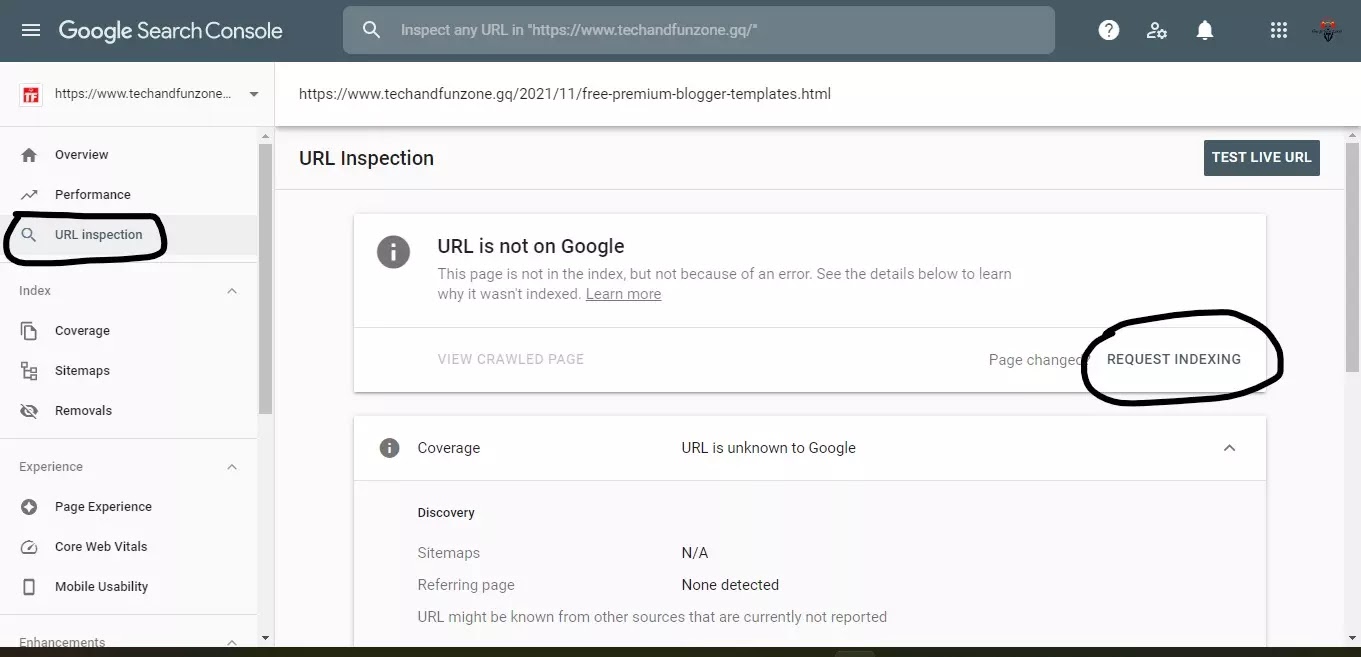
Task: Open the notifications bell
Action: (x=1205, y=30)
